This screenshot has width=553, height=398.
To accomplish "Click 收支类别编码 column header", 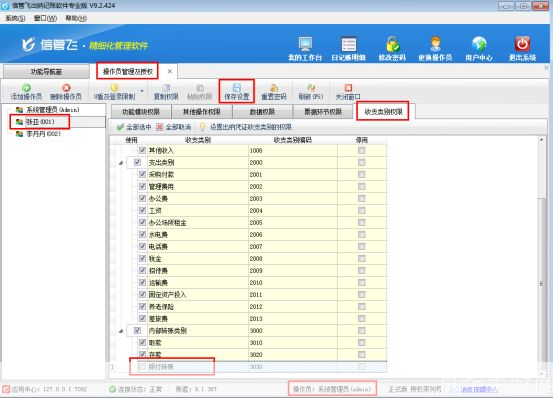I will (293, 140).
